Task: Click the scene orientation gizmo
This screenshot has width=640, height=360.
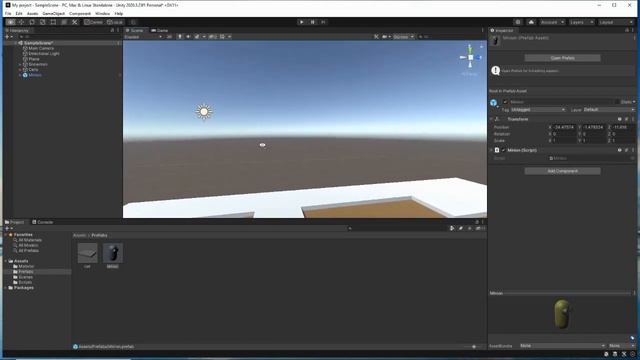Action: [470, 58]
